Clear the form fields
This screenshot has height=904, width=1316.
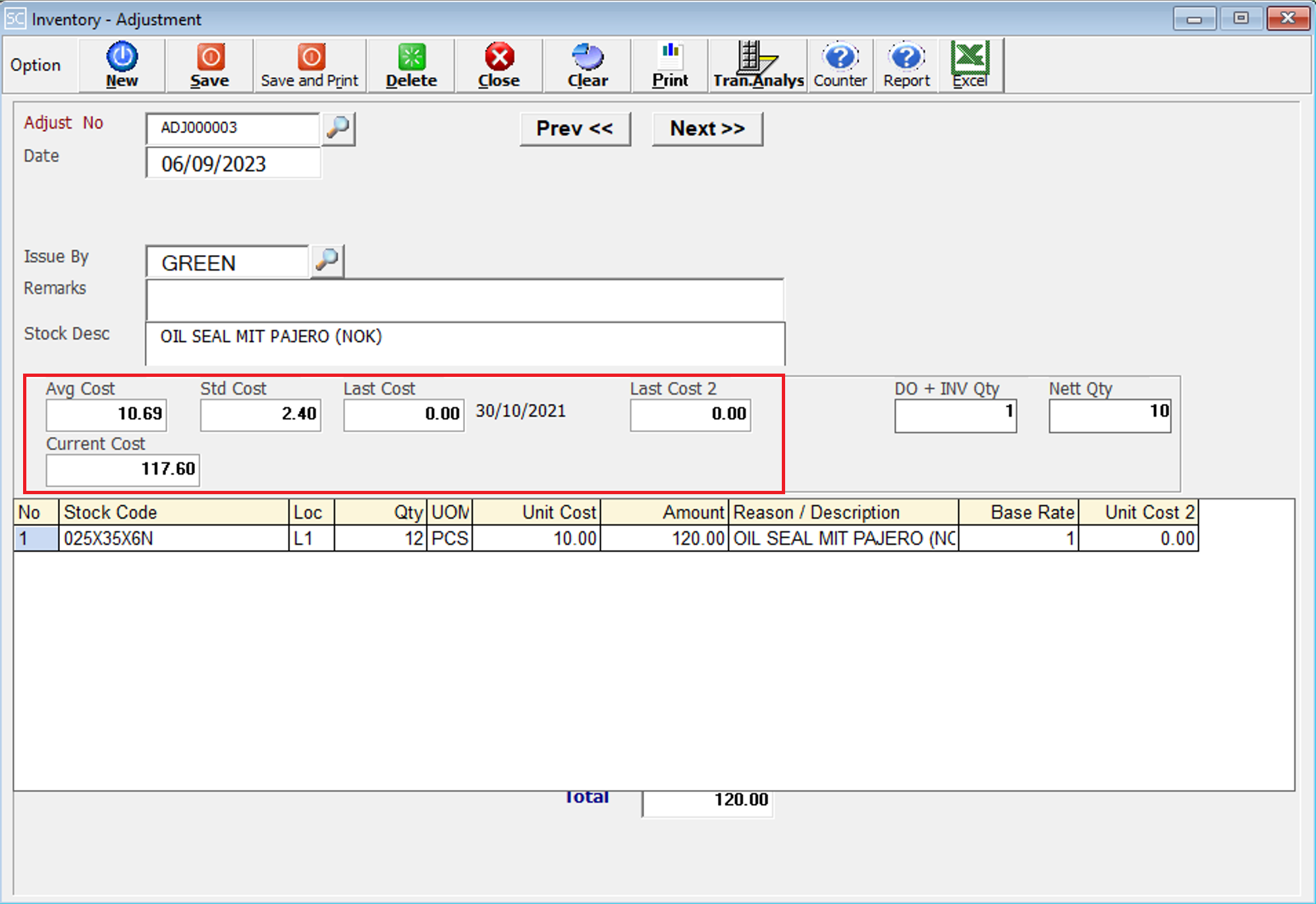[x=588, y=65]
